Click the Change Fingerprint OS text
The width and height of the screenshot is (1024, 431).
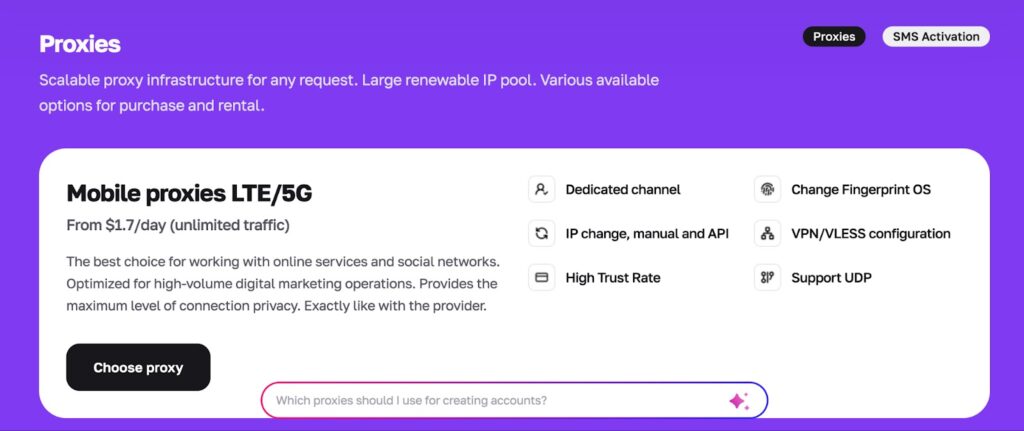pos(860,189)
